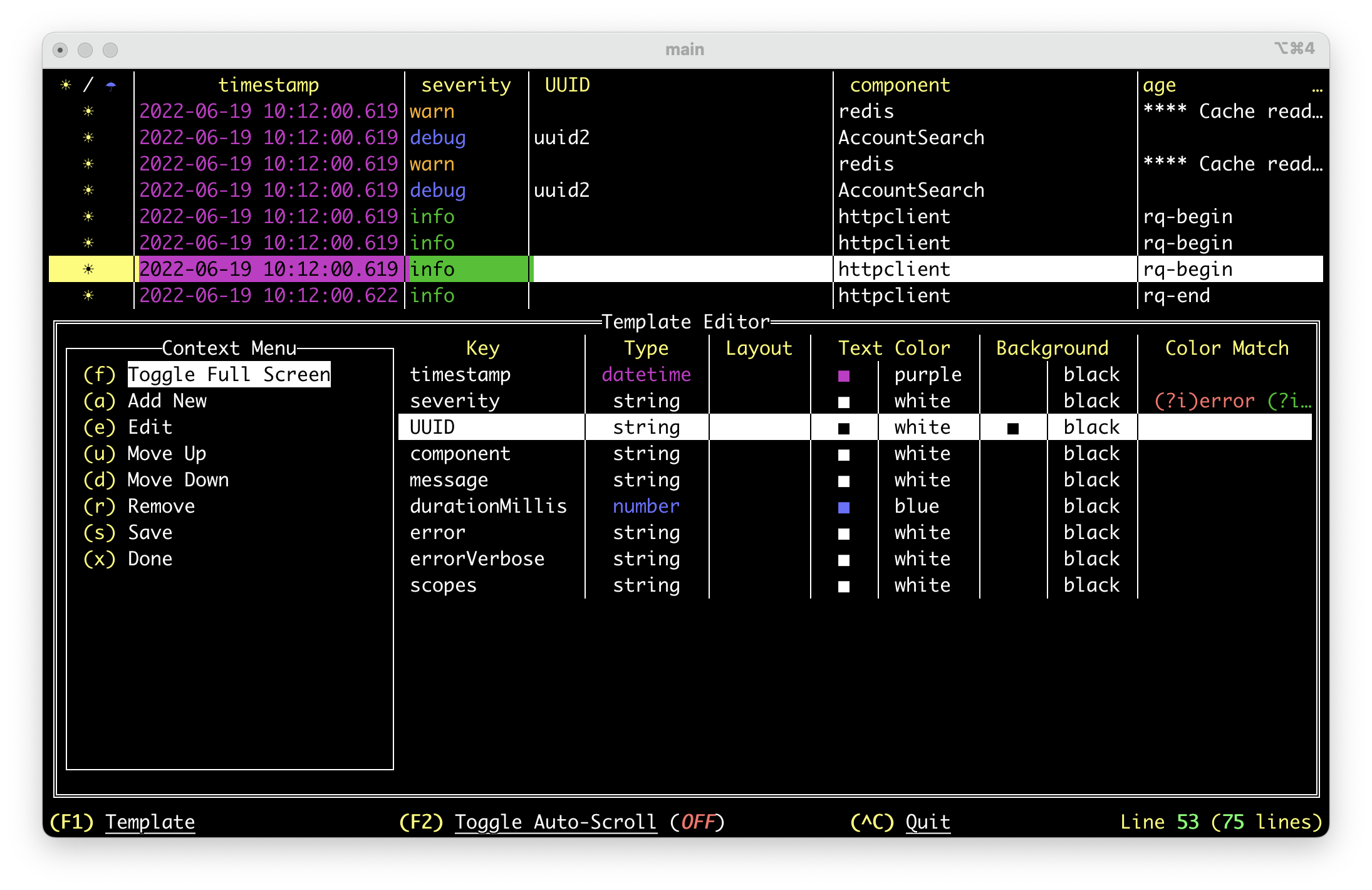Image resolution: width=1372 pixels, height=890 pixels.
Task: Toggle Auto-Scroll with the F2 option
Action: coord(555,822)
